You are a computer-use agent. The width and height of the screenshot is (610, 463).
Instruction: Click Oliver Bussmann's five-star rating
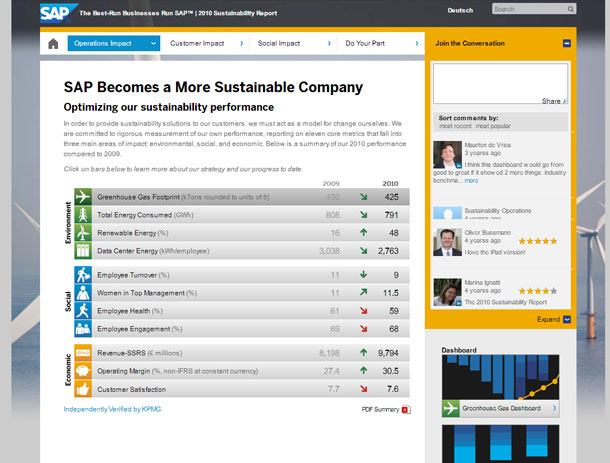pos(538,241)
